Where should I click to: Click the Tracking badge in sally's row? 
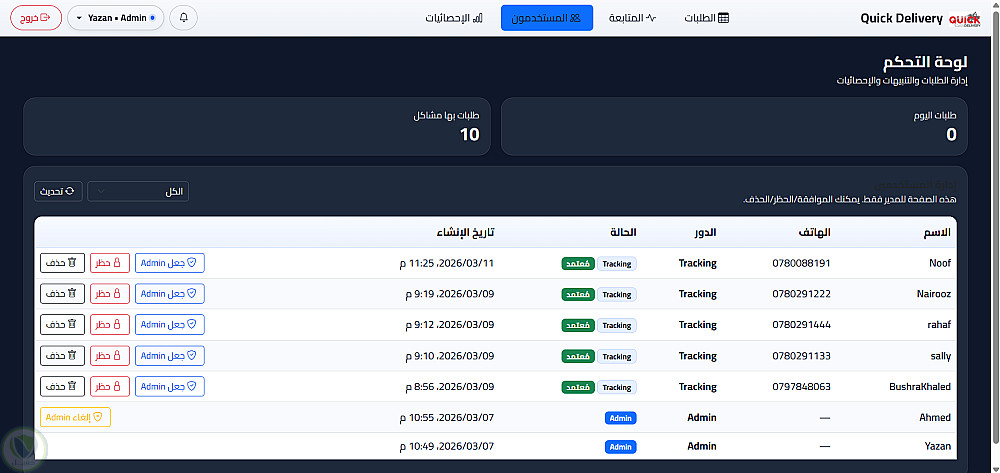tap(617, 356)
